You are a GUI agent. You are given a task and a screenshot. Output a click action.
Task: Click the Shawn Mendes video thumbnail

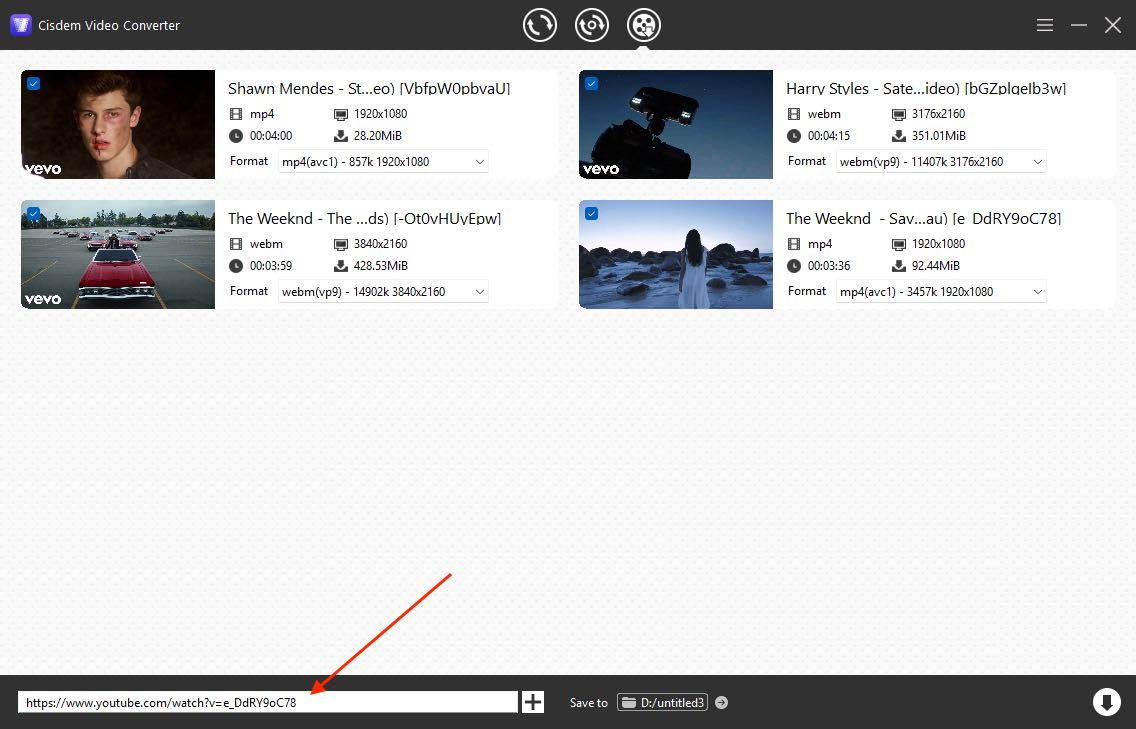tap(118, 124)
